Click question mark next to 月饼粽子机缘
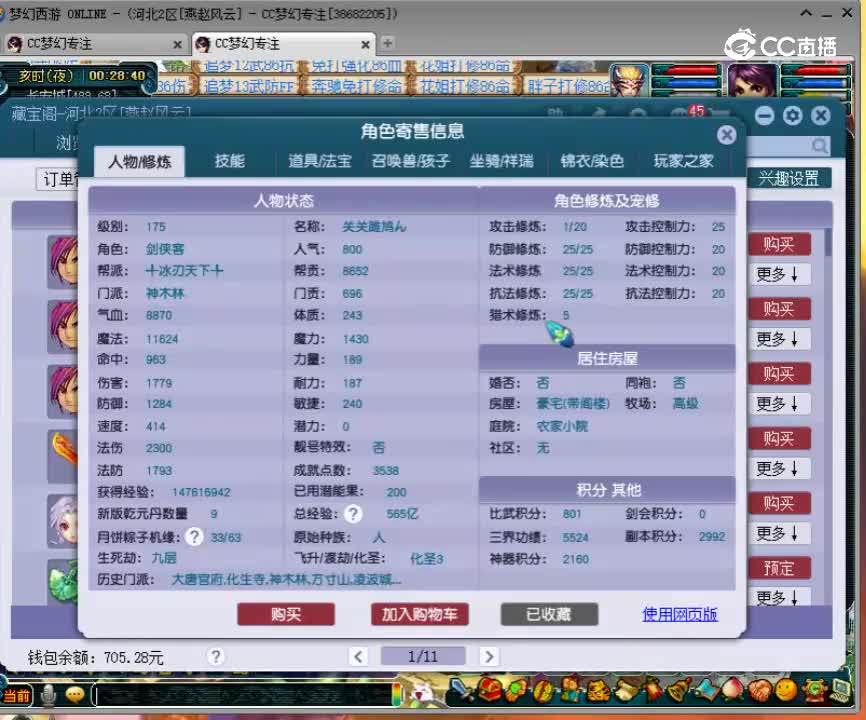This screenshot has height=720, width=866. 194,537
